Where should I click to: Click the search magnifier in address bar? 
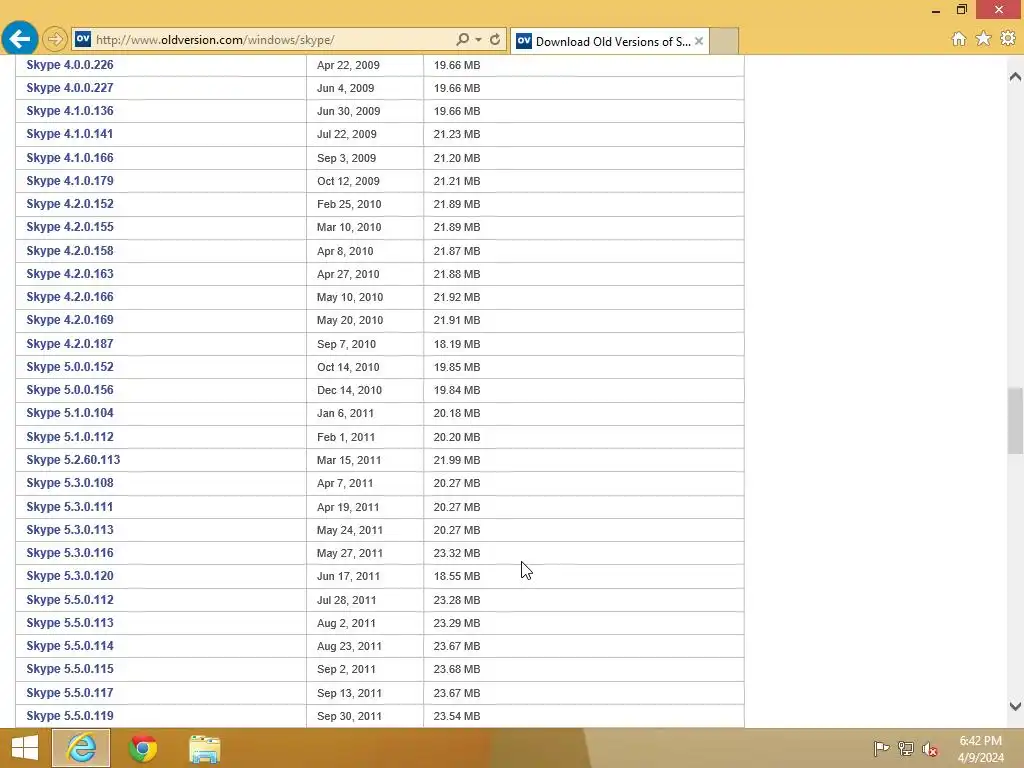[462, 39]
